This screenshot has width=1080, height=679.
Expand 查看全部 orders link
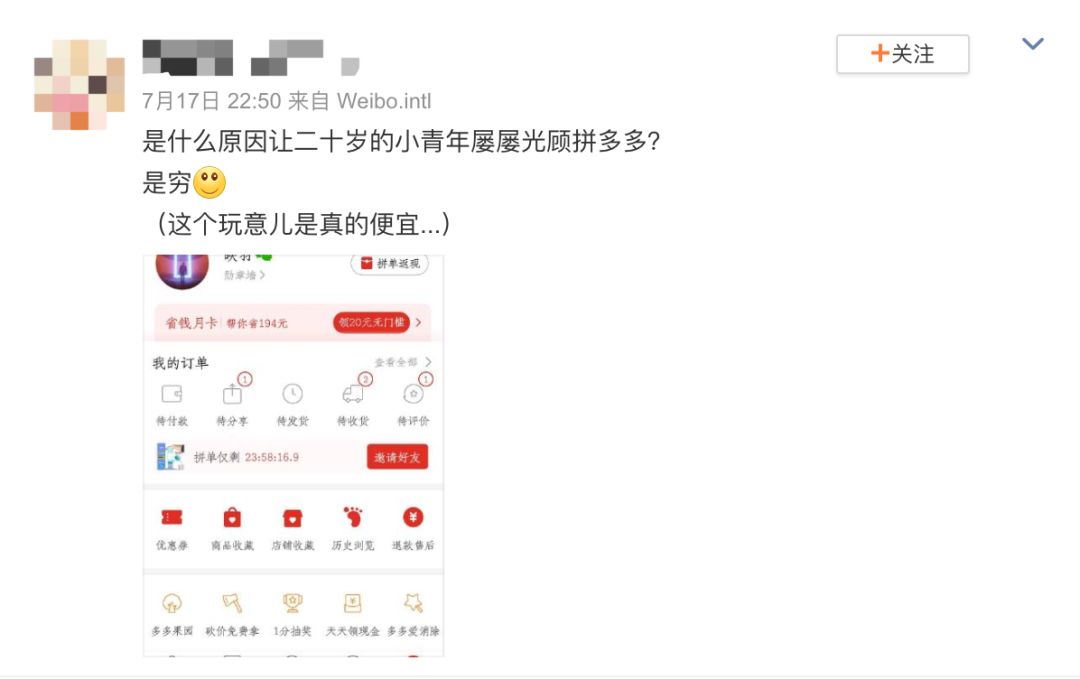[x=403, y=362]
